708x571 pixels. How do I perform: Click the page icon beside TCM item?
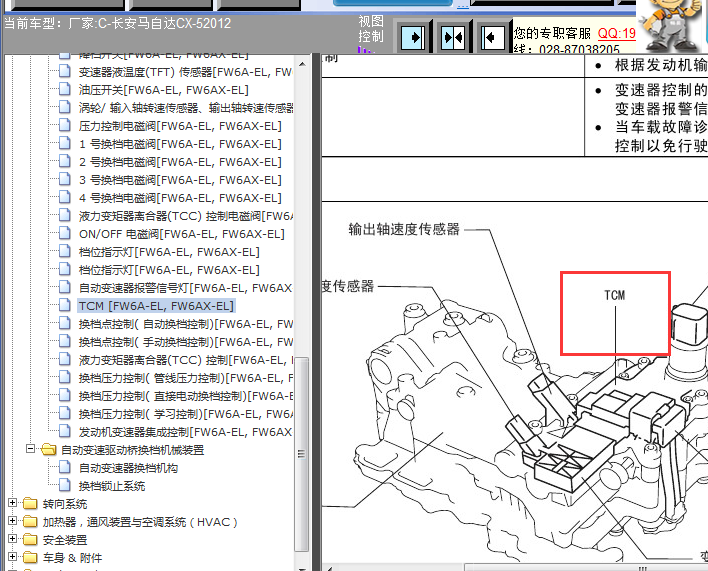(65, 305)
